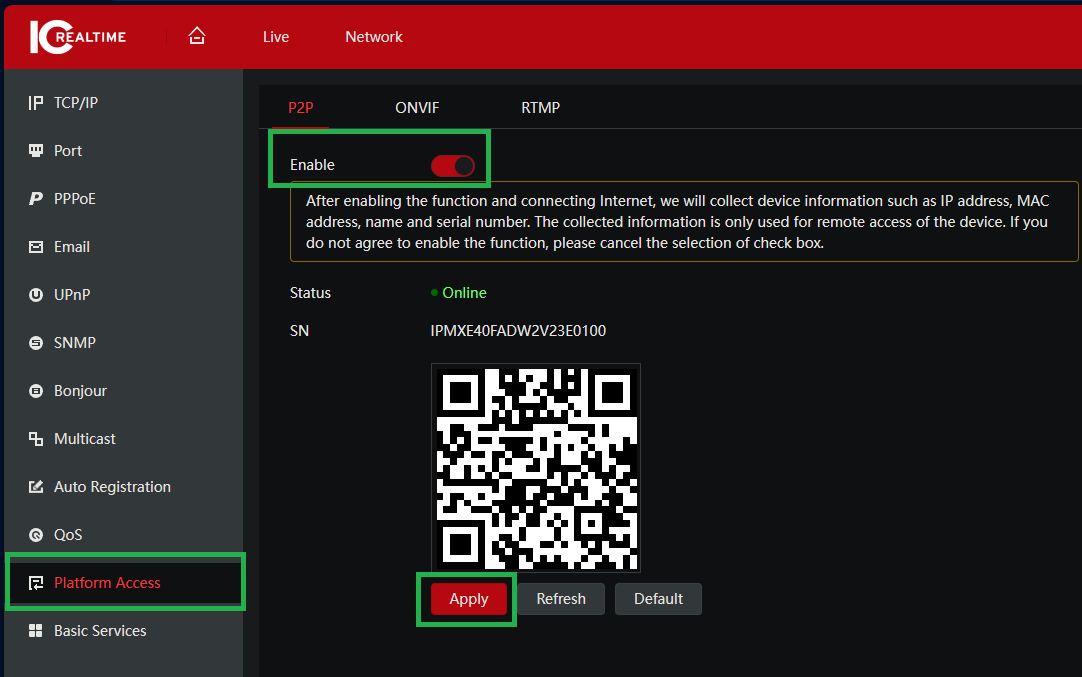The height and width of the screenshot is (677, 1082).
Task: Select Email label in sidebar
Action: coord(72,246)
